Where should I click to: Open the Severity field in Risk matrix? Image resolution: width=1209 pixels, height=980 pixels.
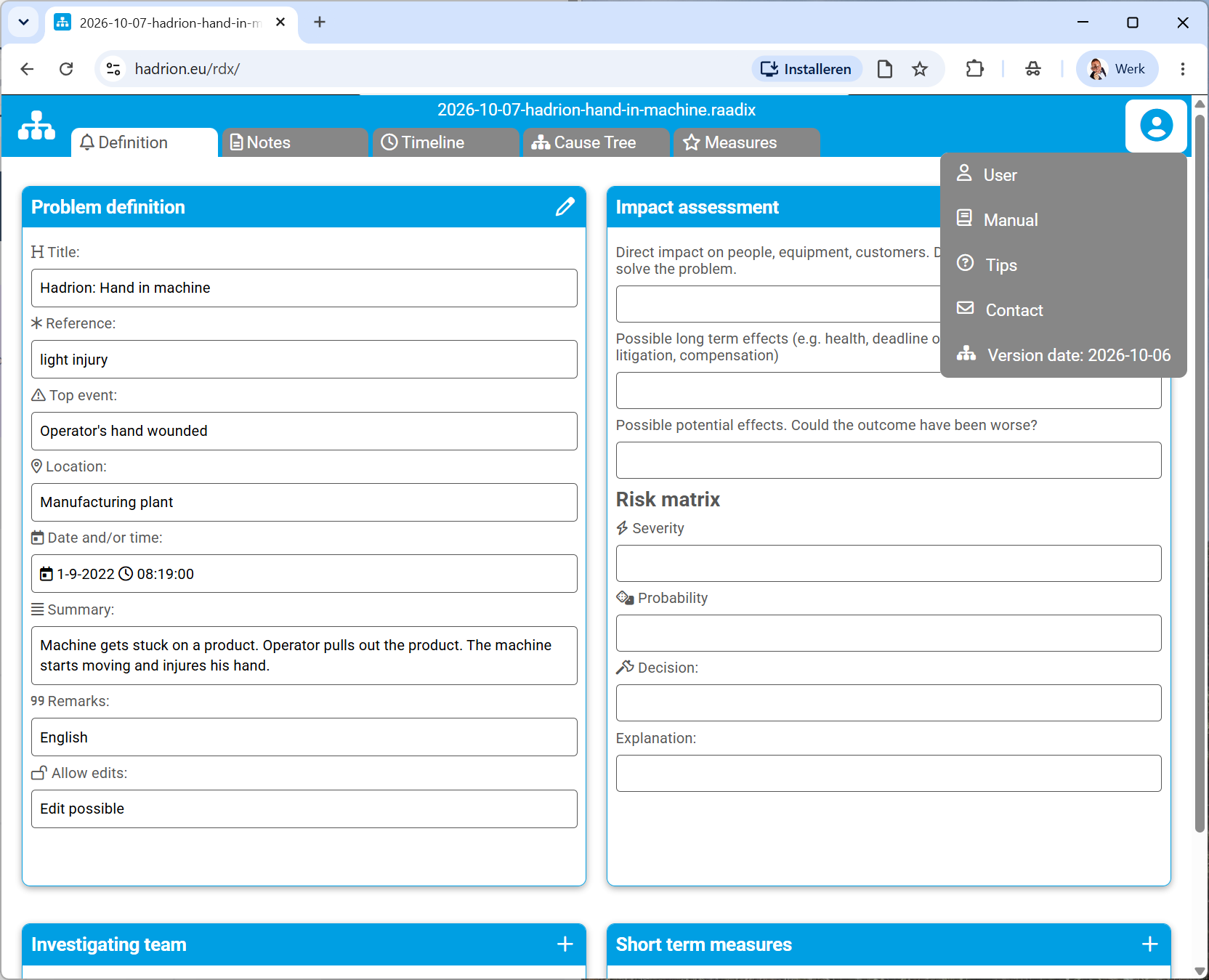point(889,564)
